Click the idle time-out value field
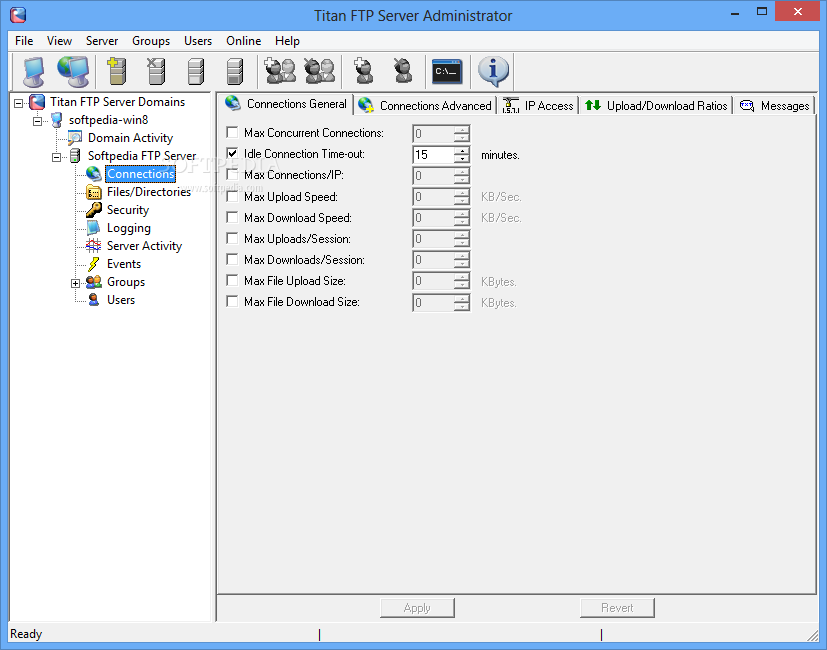 [433, 155]
